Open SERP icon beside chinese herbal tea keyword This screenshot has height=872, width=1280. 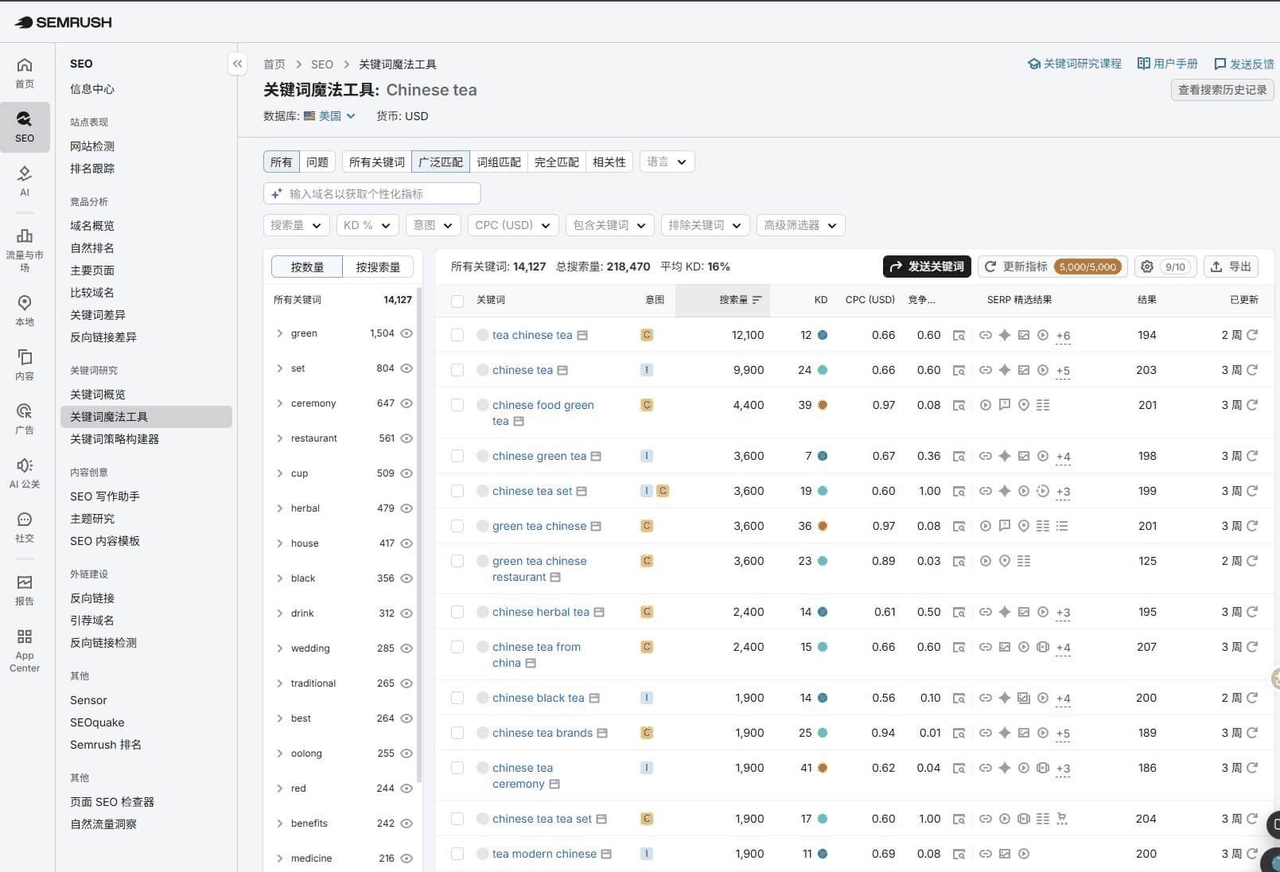(x=599, y=612)
